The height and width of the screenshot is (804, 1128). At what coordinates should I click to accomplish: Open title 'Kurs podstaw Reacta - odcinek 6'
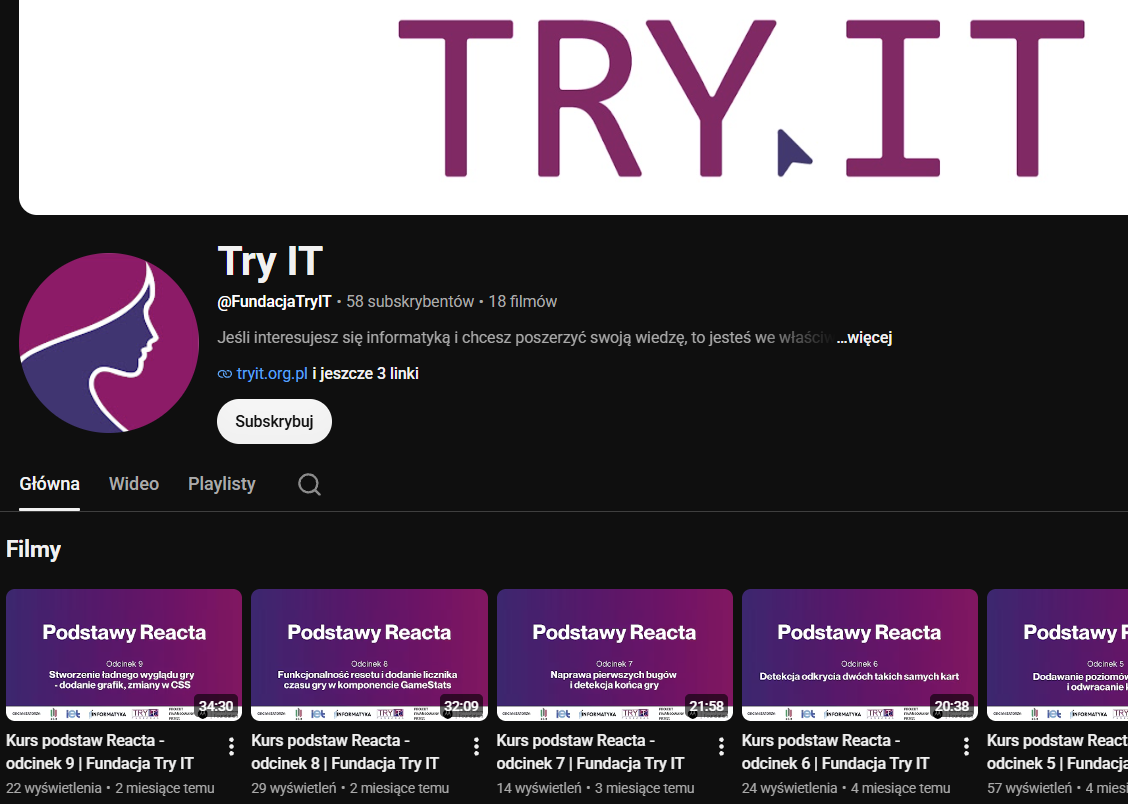point(836,752)
